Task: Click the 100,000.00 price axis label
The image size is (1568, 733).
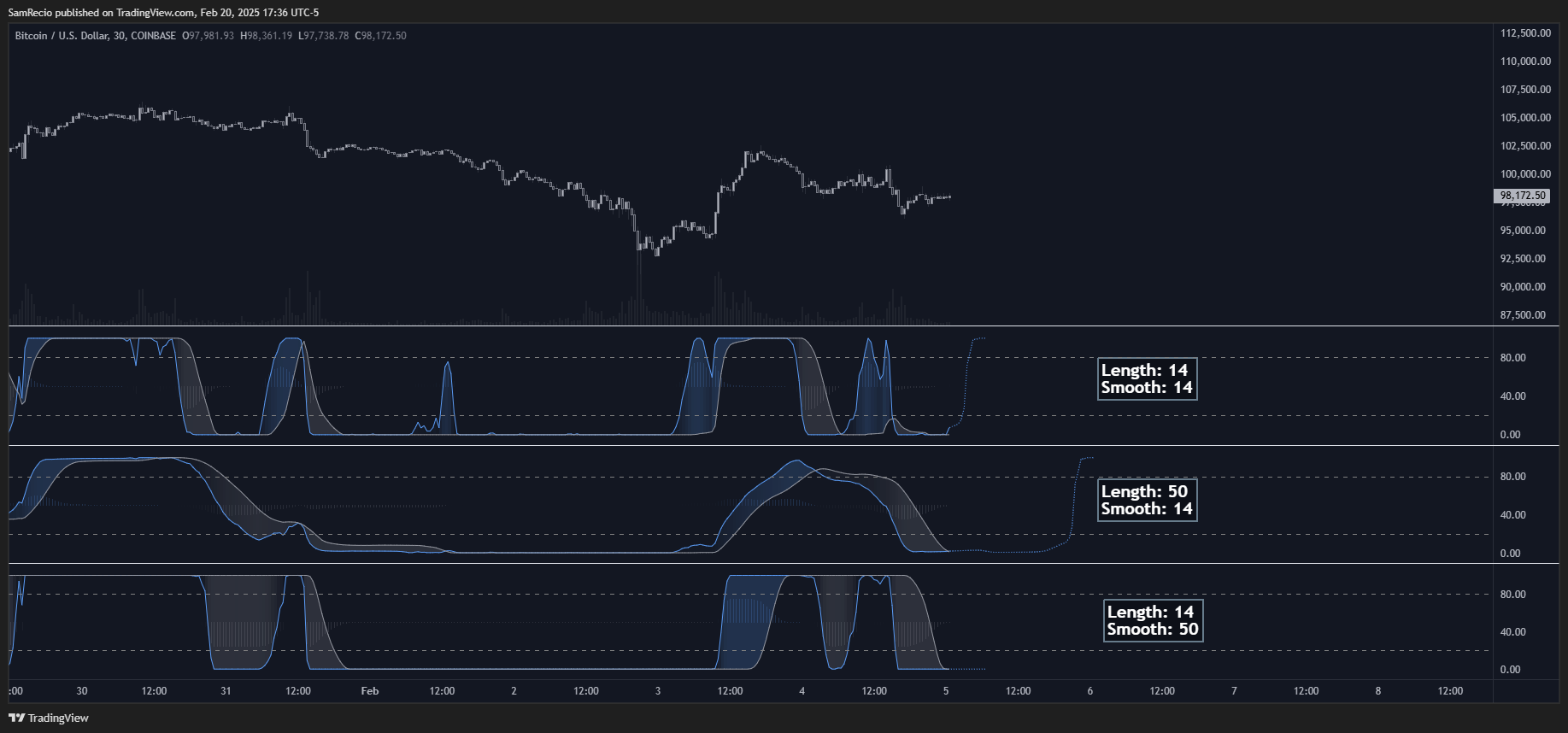Action: 1525,174
